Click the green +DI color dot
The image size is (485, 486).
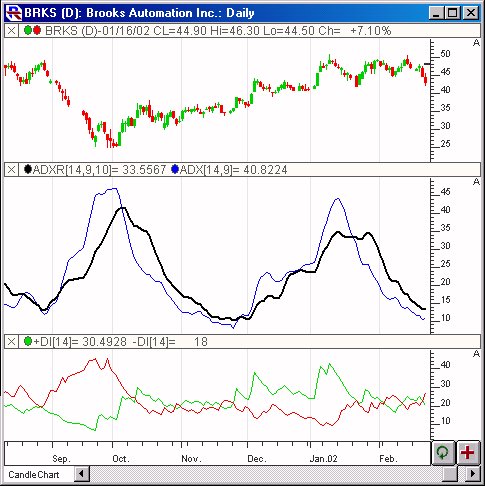tap(28, 341)
